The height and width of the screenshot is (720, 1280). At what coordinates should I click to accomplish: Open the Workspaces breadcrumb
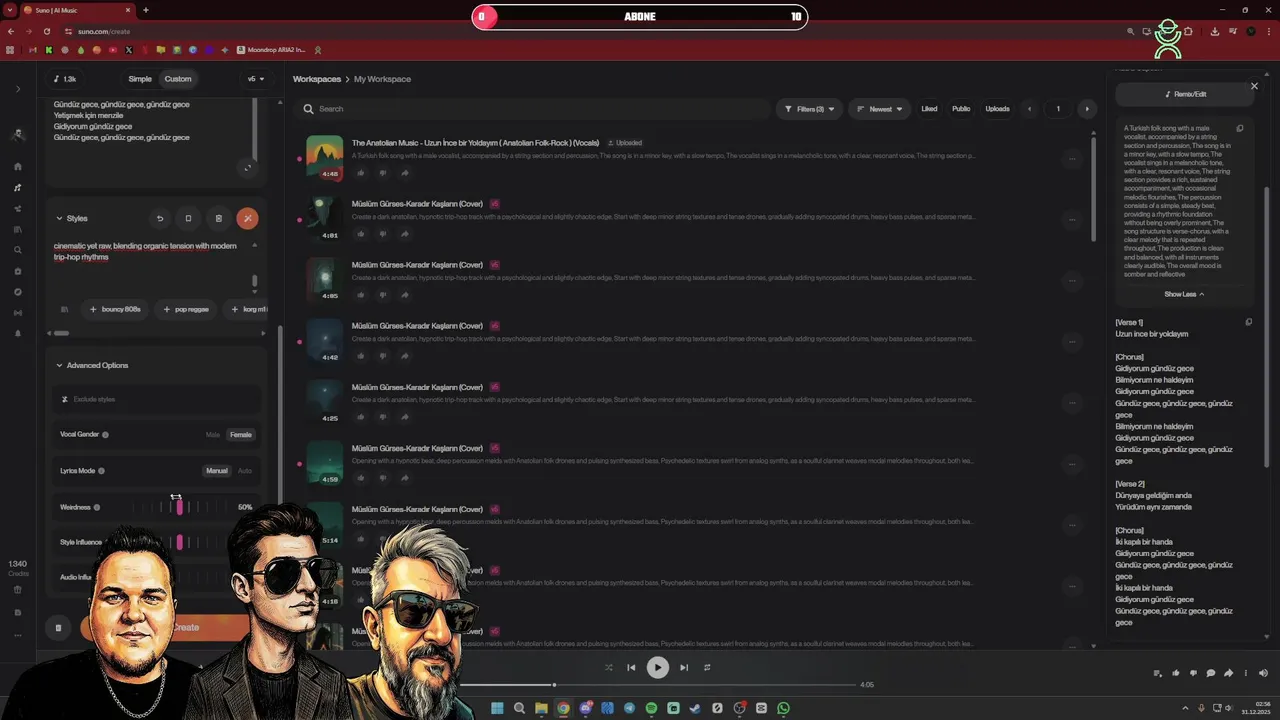(316, 79)
